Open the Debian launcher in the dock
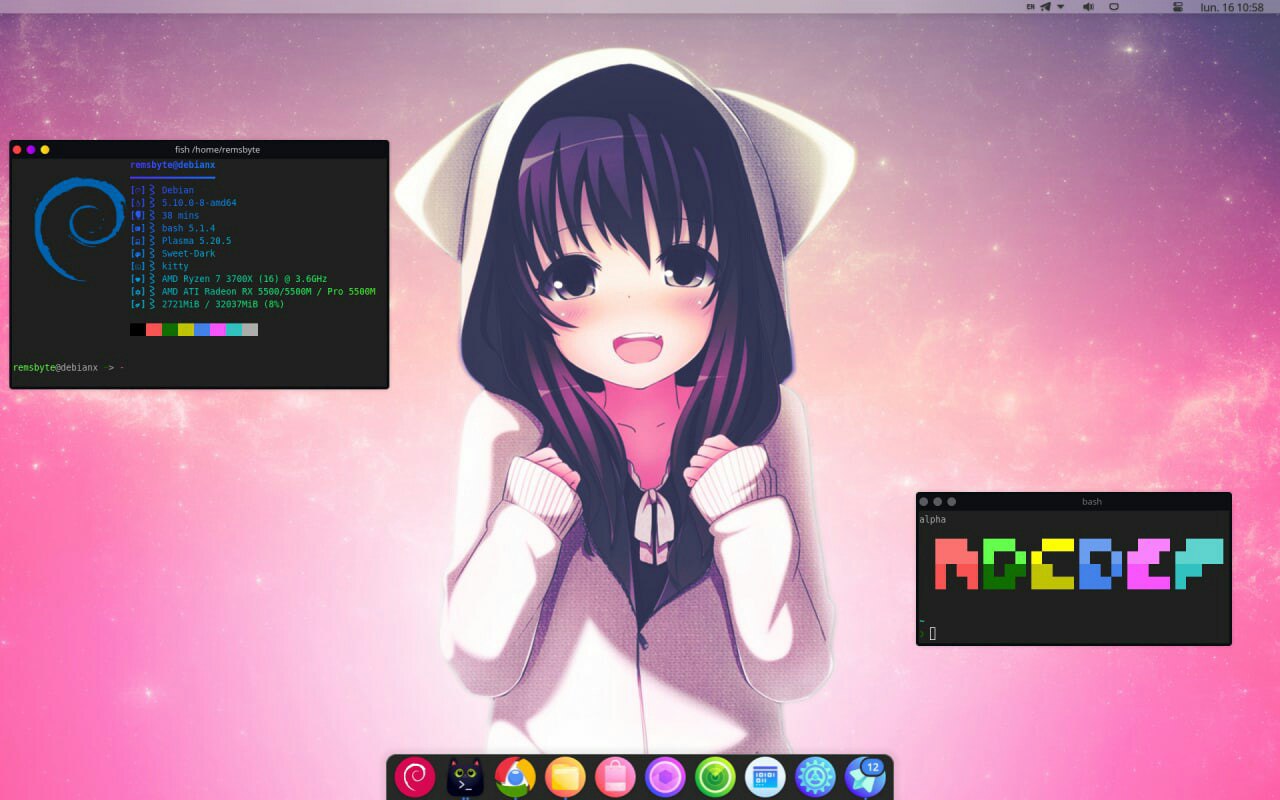The image size is (1280, 800). (414, 777)
